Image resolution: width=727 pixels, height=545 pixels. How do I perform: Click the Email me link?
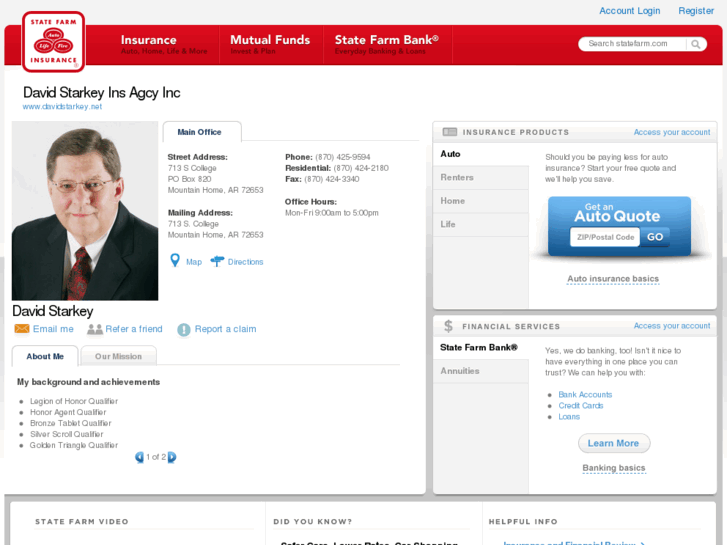pyautogui.click(x=53, y=329)
